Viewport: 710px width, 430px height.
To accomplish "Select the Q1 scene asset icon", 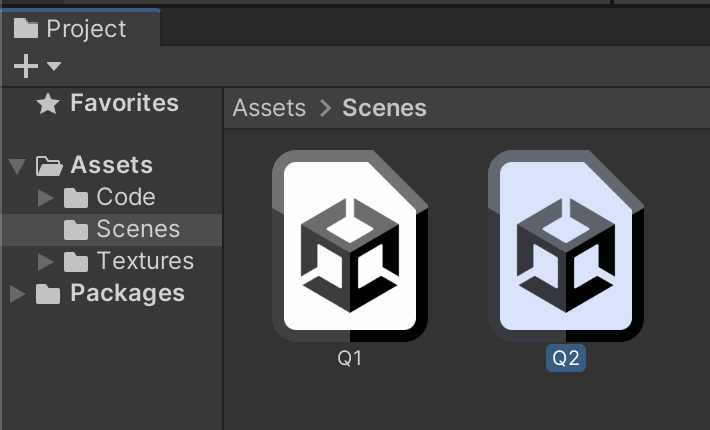I will (x=350, y=246).
